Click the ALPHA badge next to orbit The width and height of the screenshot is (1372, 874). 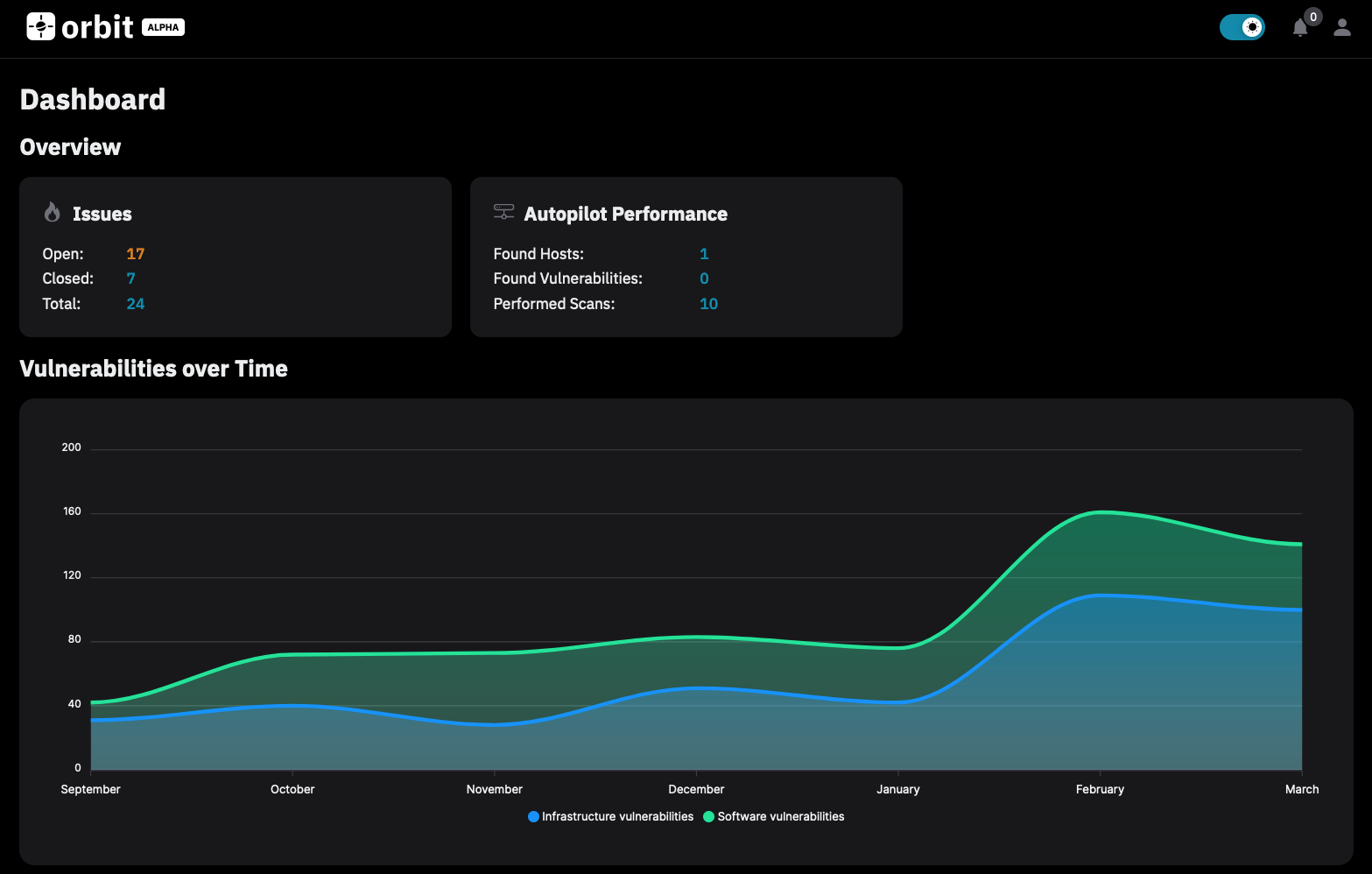[x=163, y=27]
